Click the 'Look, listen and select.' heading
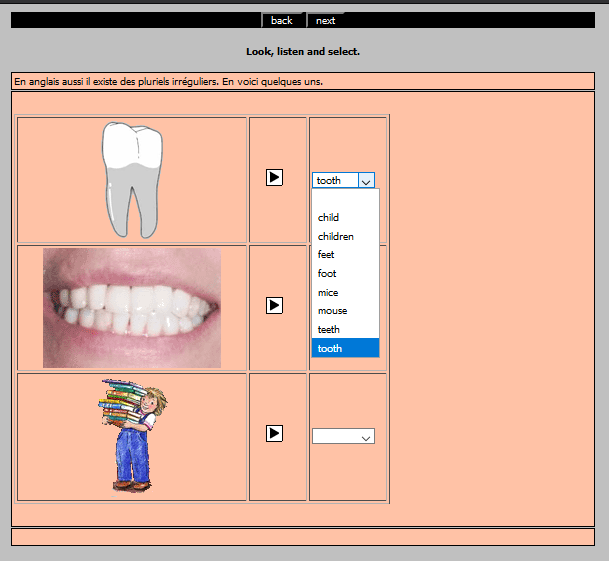The height and width of the screenshot is (561, 609). point(303,51)
